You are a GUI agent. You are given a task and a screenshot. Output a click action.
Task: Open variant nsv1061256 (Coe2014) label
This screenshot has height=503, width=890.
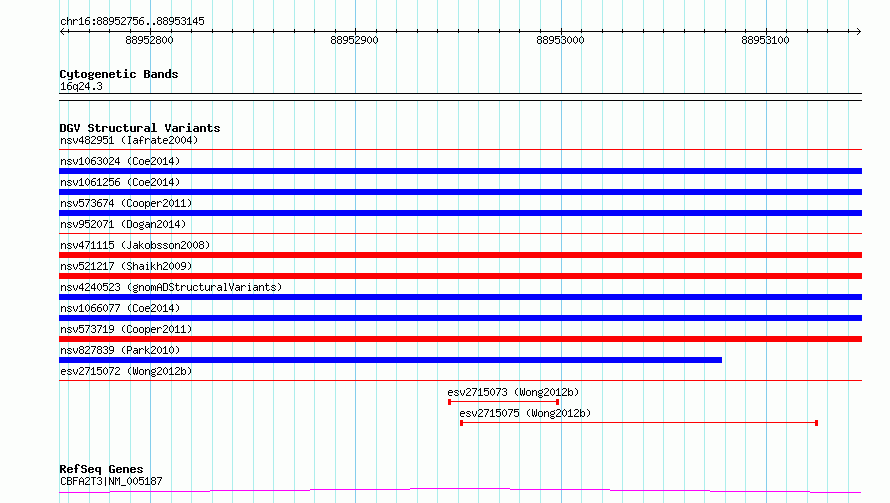(120, 182)
